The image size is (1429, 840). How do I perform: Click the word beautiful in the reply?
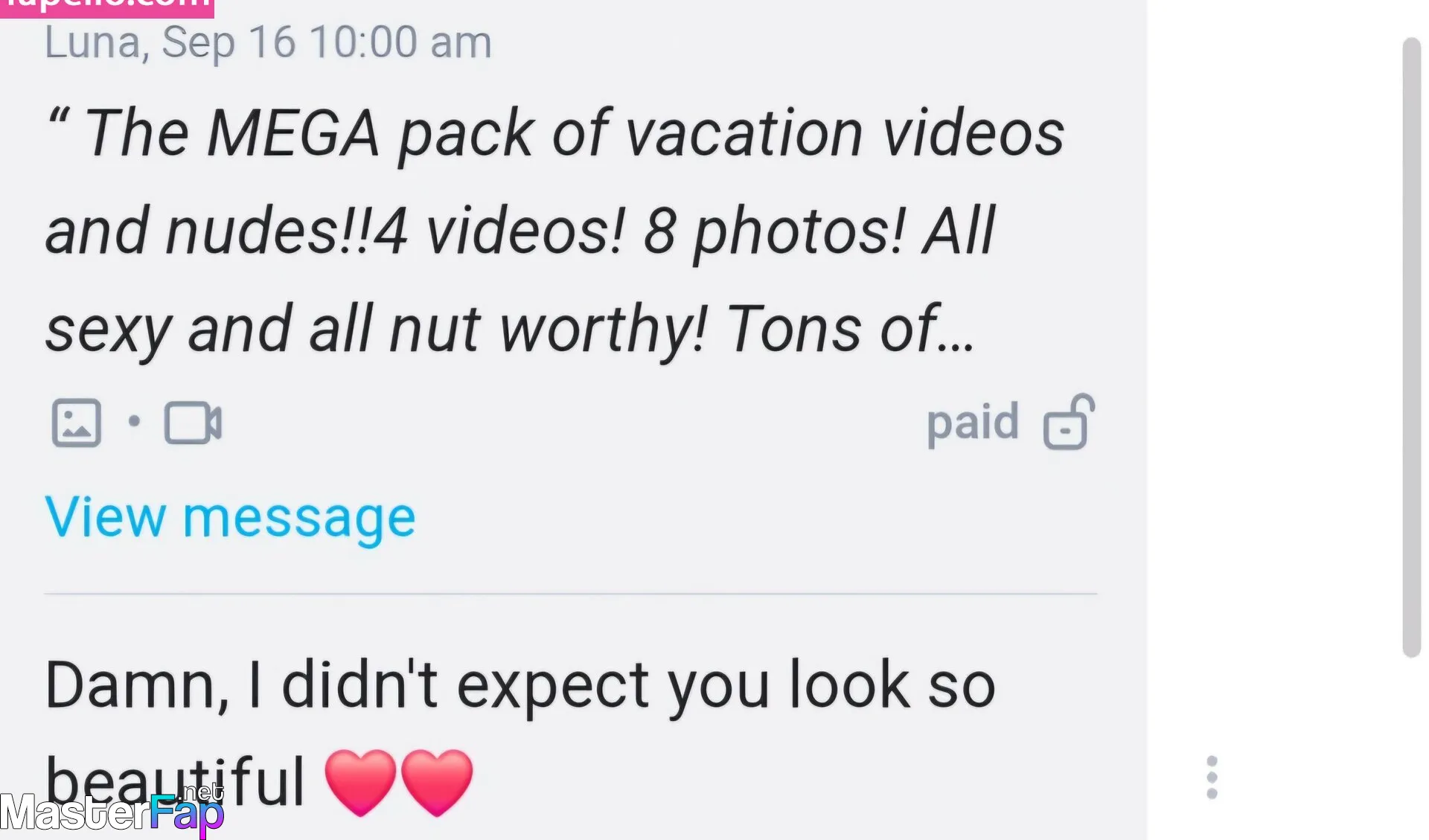tap(175, 782)
